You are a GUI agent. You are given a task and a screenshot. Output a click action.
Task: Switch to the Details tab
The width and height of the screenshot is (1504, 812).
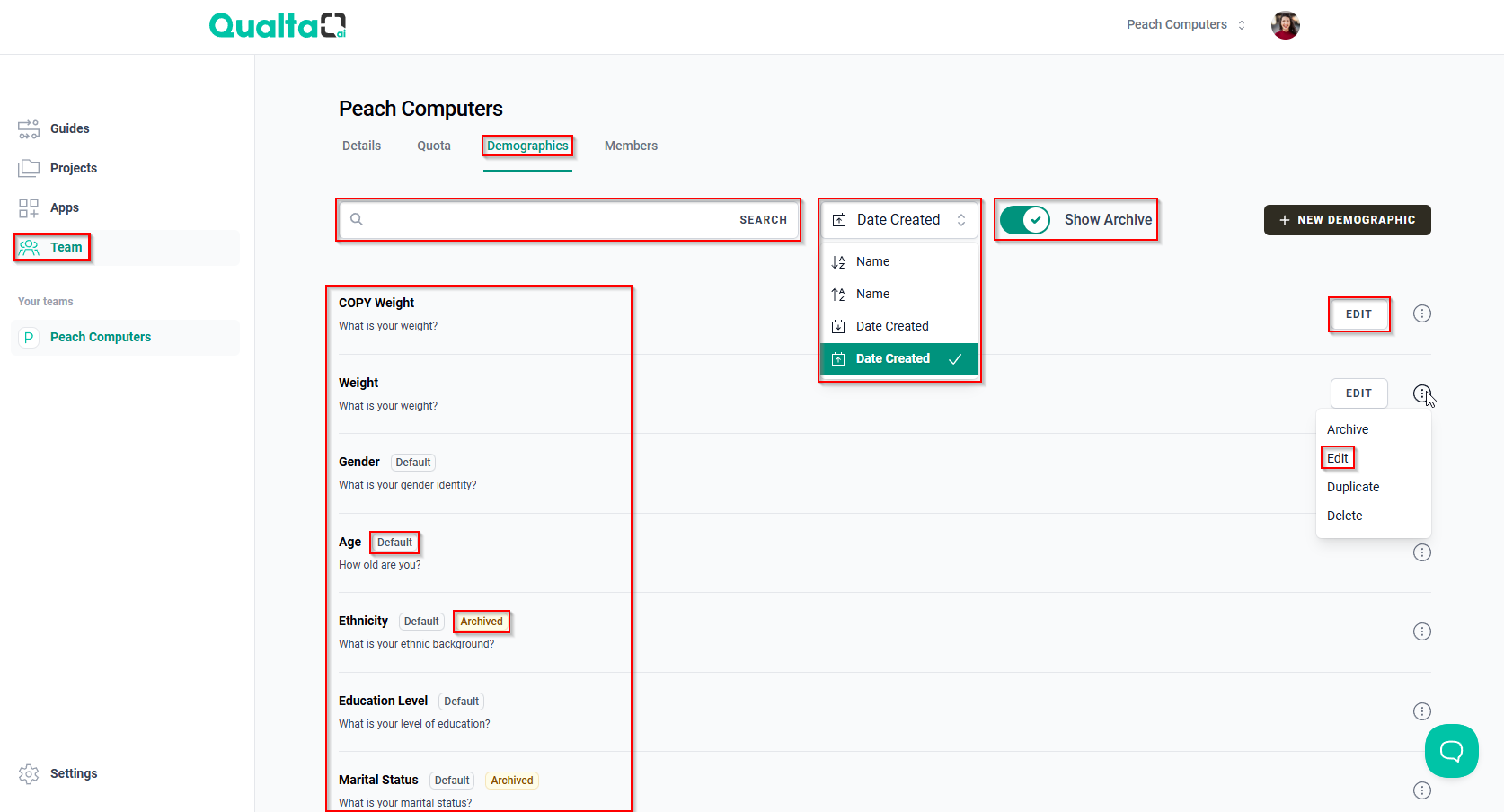coord(362,146)
